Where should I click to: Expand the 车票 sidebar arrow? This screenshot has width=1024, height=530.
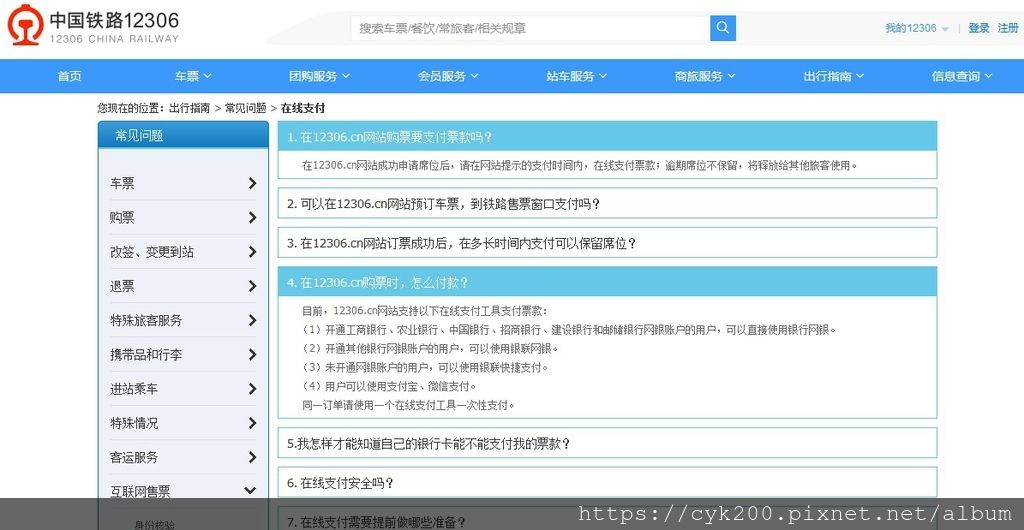click(x=253, y=183)
